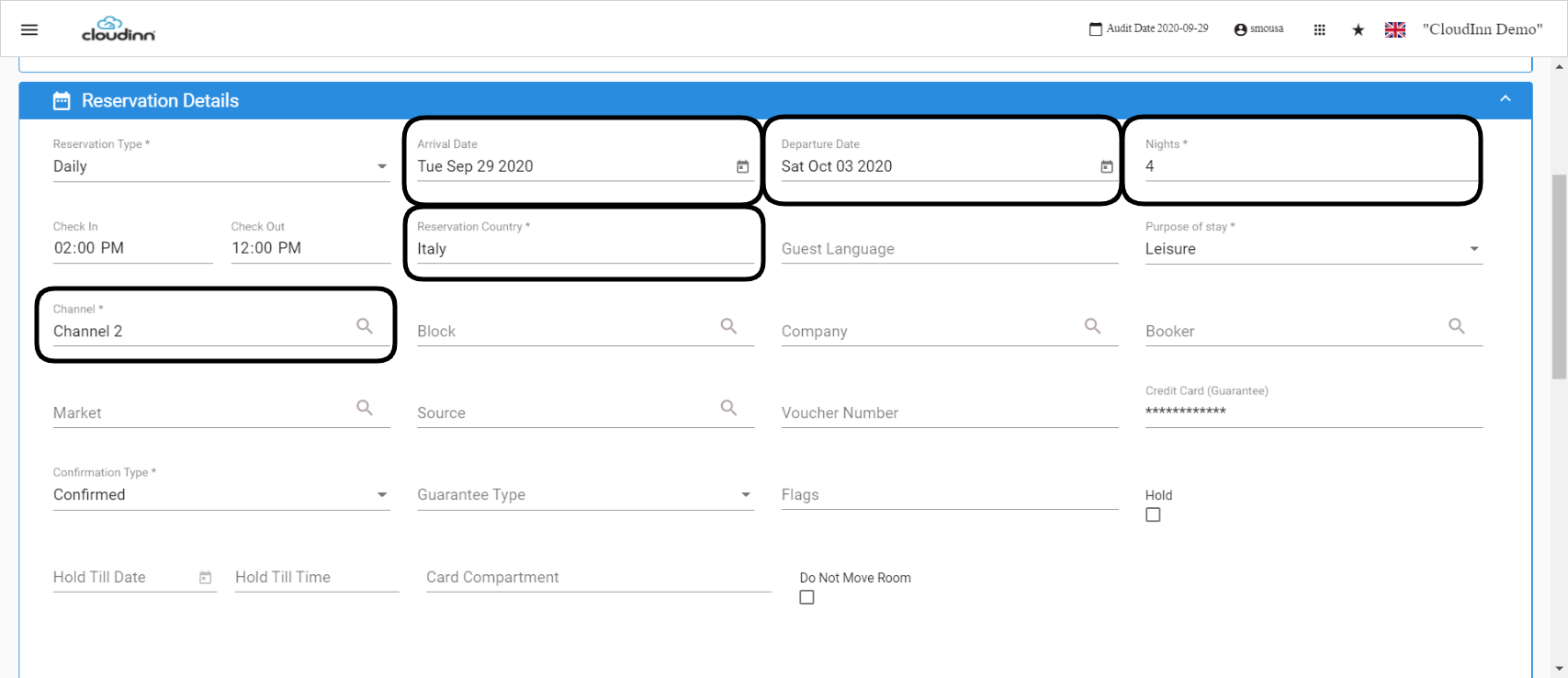Open the Arrival Date calendar picker
The height and width of the screenshot is (678, 1568).
tap(742, 166)
